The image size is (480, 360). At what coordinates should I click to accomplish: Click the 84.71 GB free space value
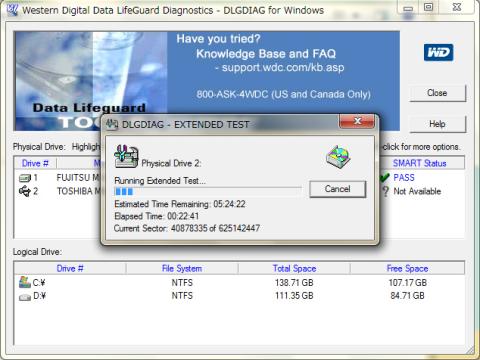click(x=407, y=296)
